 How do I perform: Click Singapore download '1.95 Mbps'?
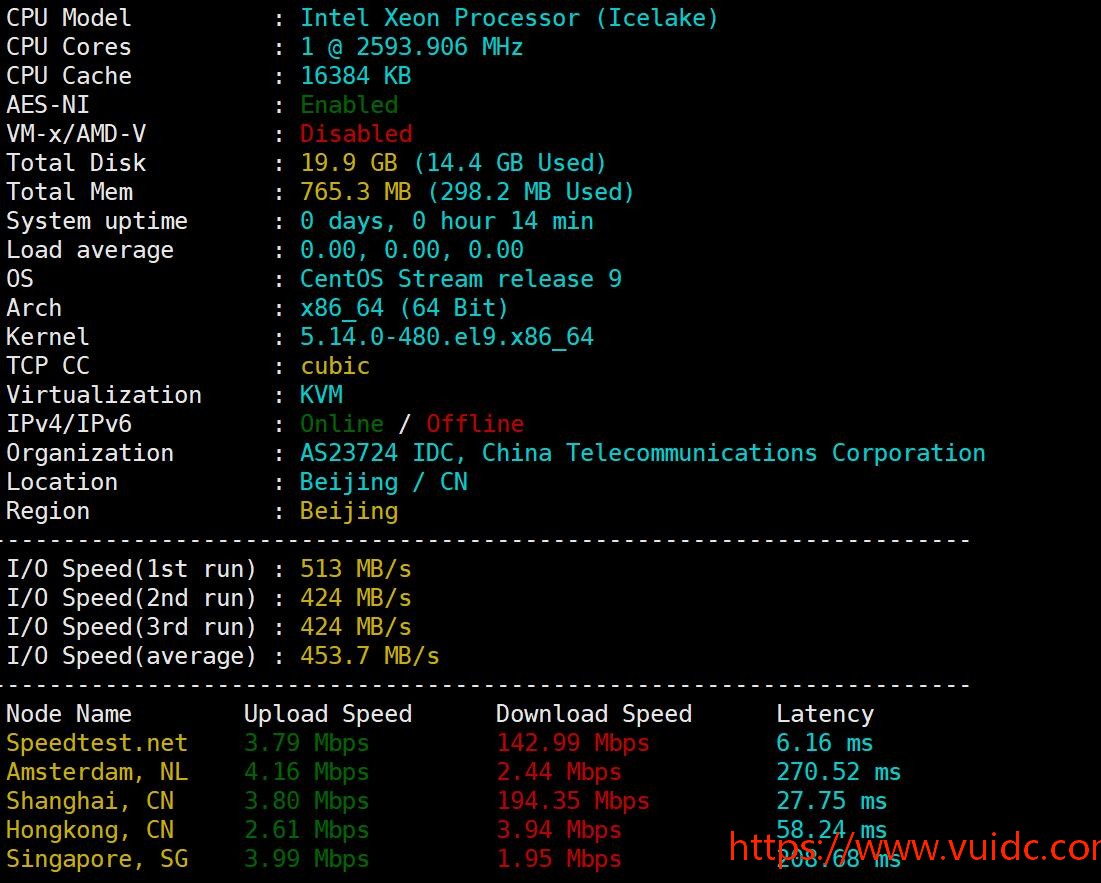[x=559, y=859]
